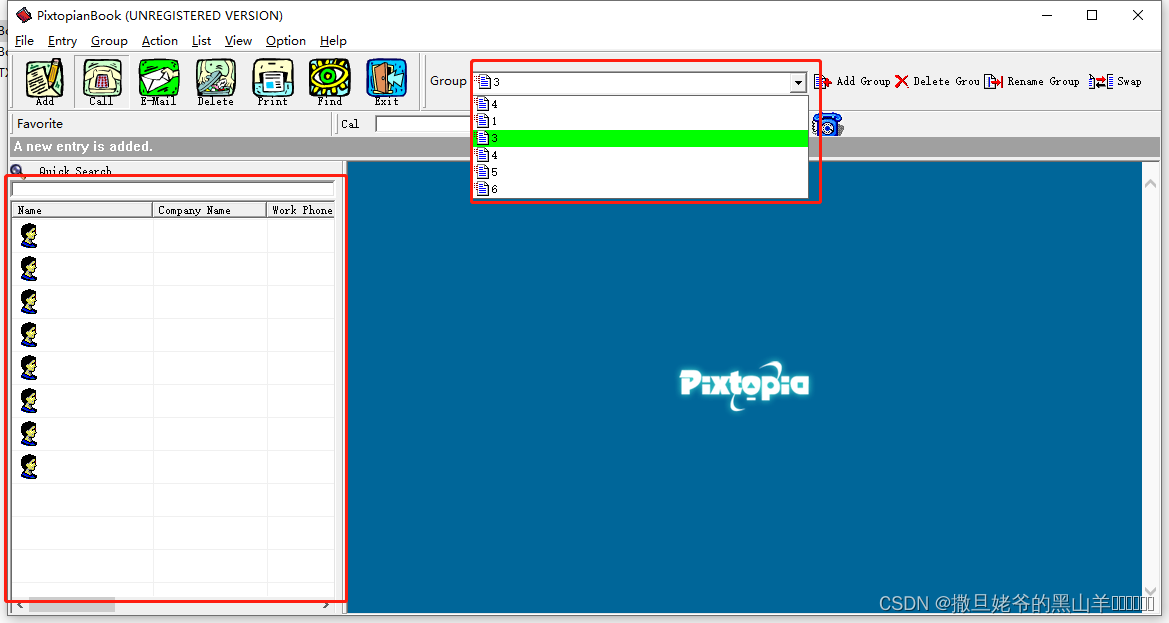Choose highlighted group 3 in dropdown list
Viewport: 1169px width, 623px height.
[x=641, y=138]
